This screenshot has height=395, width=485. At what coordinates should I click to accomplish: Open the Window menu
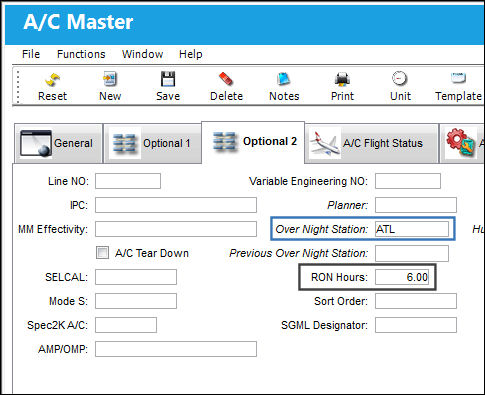[x=142, y=54]
